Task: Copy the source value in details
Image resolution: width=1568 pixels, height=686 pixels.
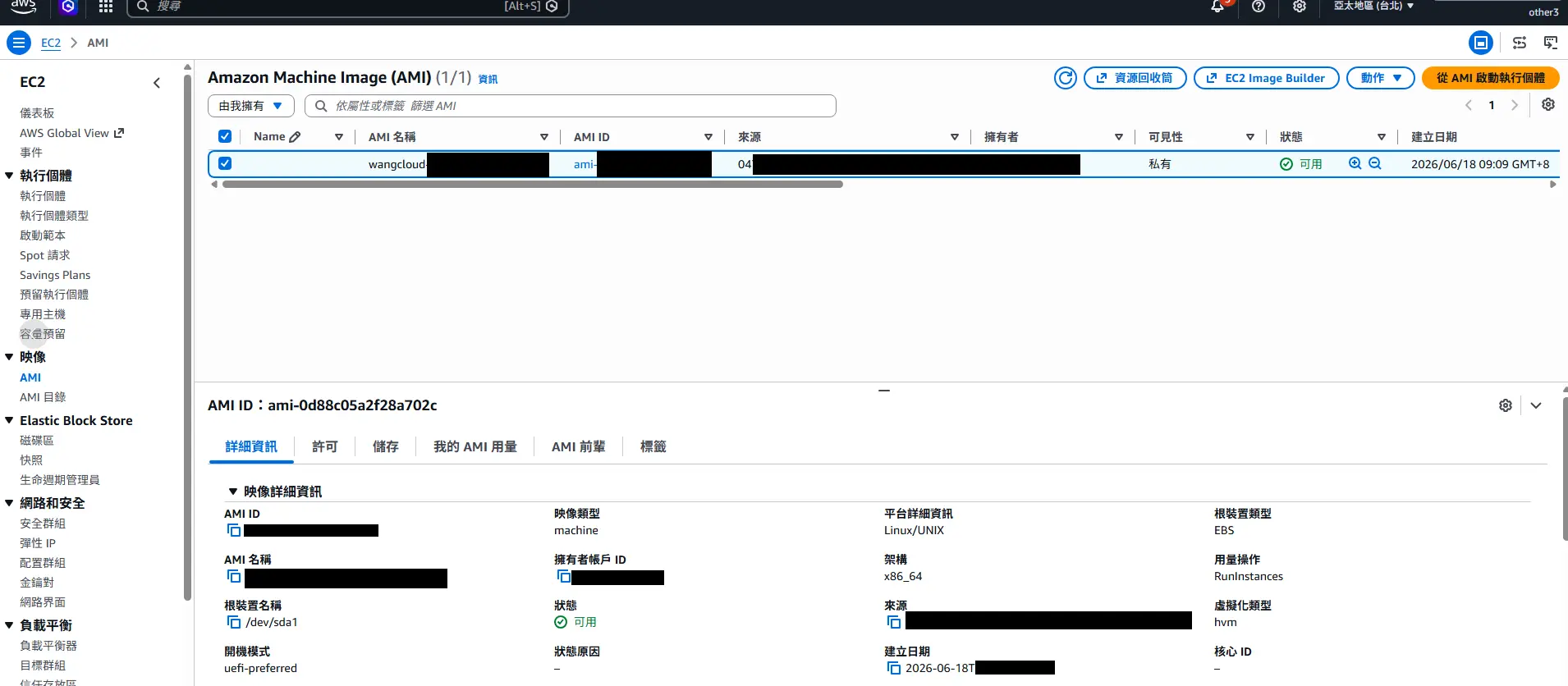Action: (x=894, y=622)
